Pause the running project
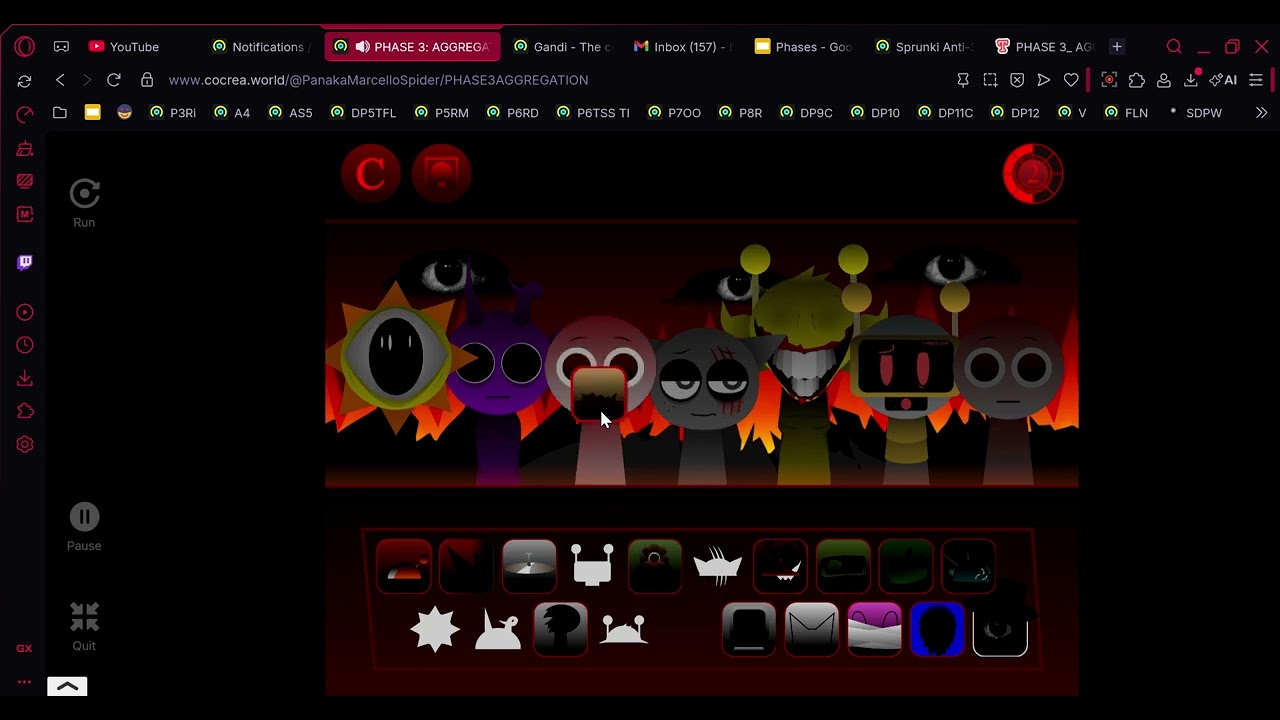The image size is (1280, 720). (x=84, y=517)
